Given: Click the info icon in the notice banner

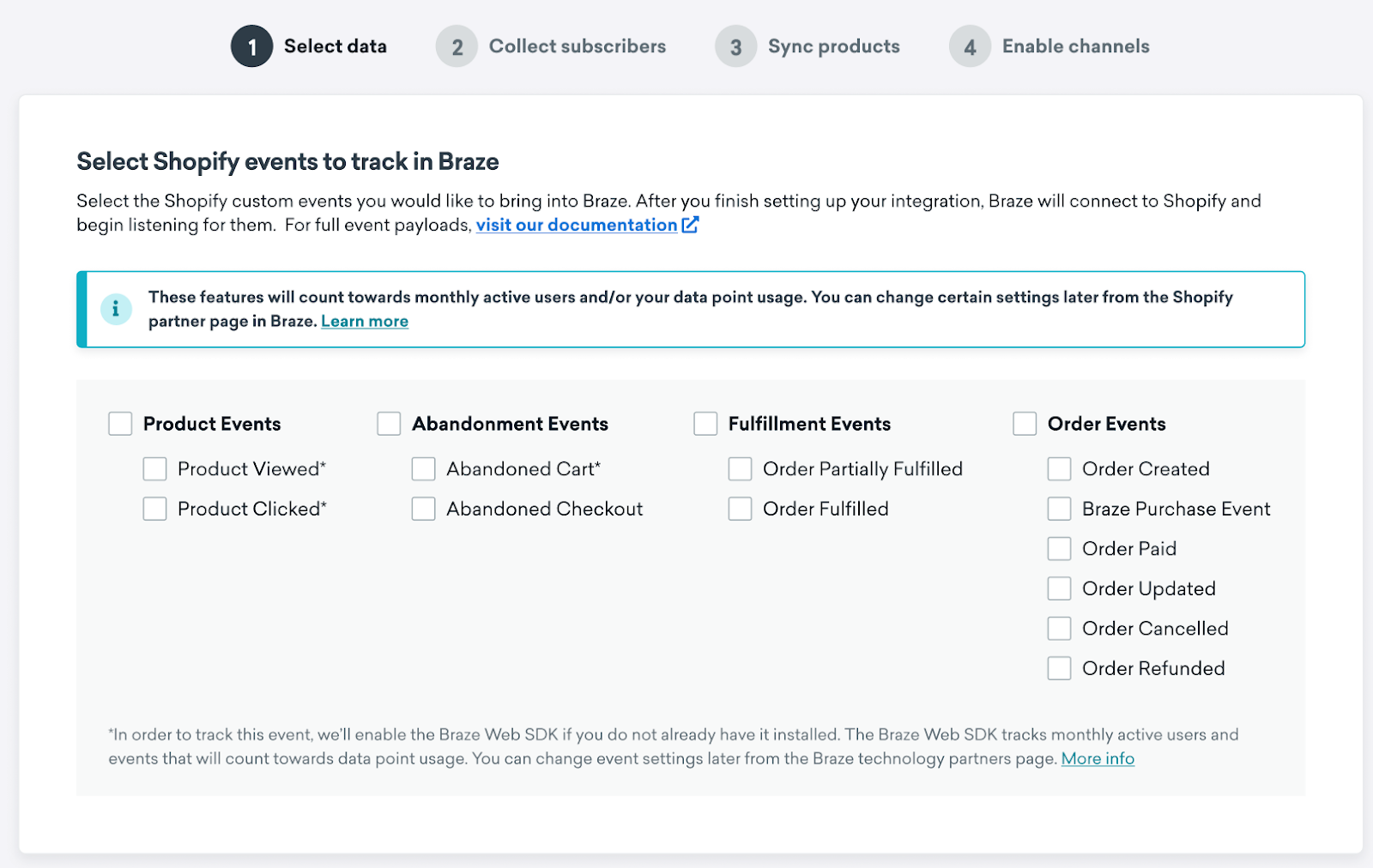Looking at the screenshot, I should click(x=116, y=309).
